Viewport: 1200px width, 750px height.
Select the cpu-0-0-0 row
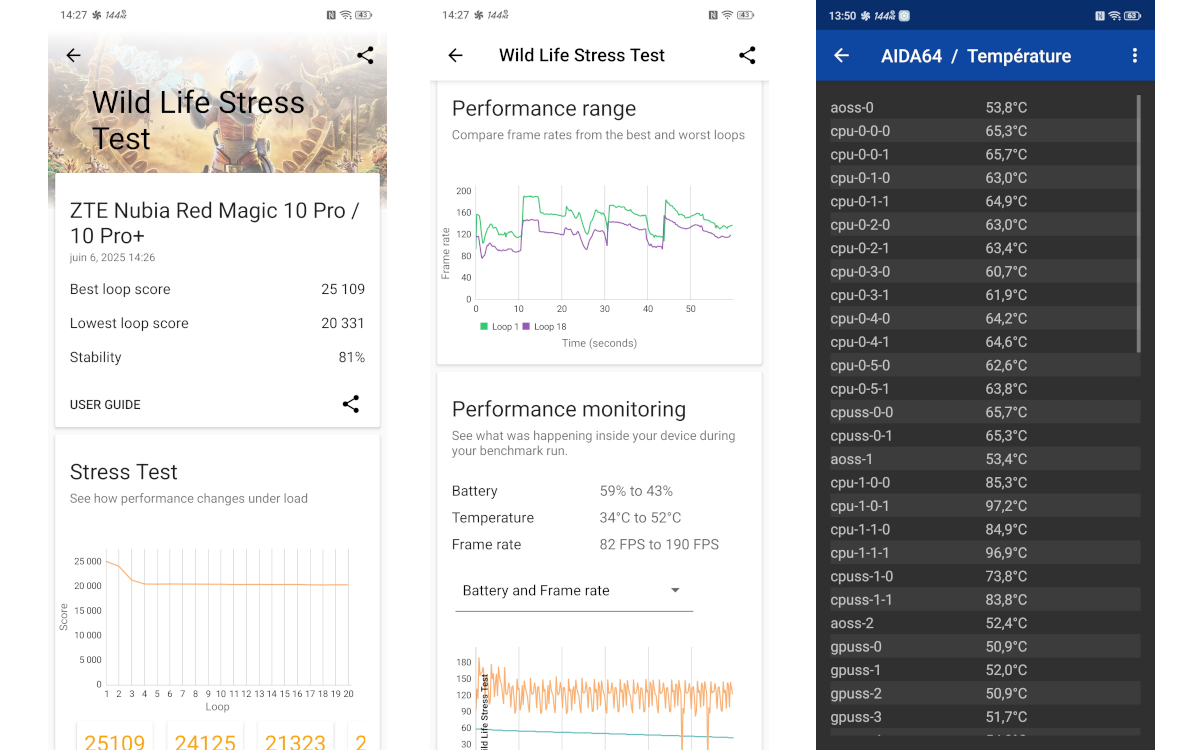point(983,131)
